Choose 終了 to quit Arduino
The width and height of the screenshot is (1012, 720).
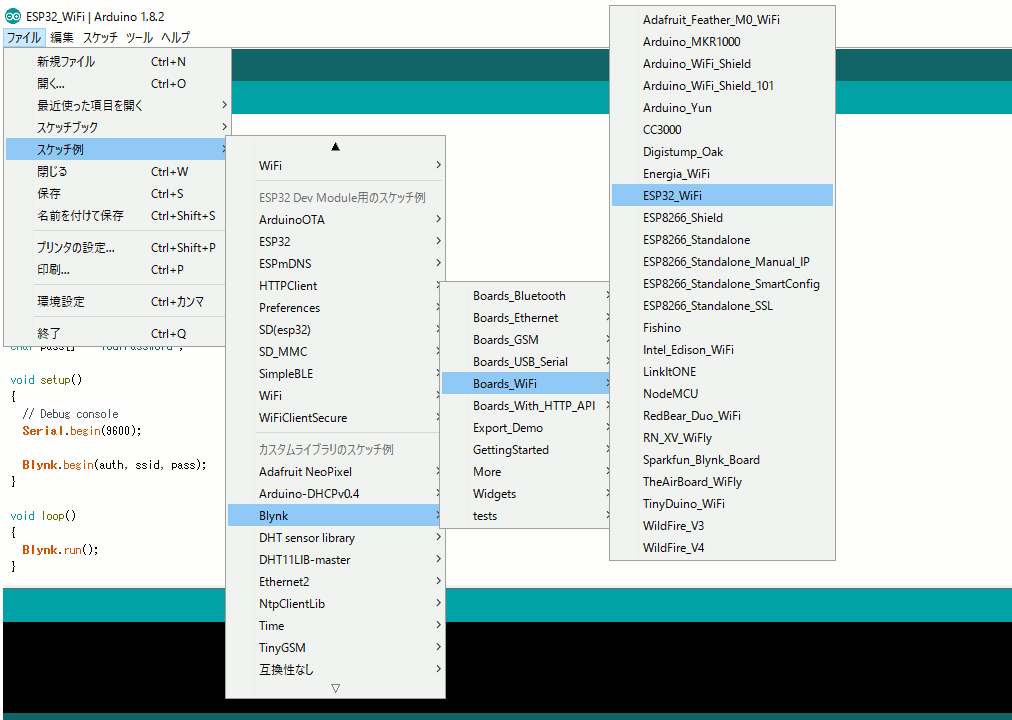[116, 334]
